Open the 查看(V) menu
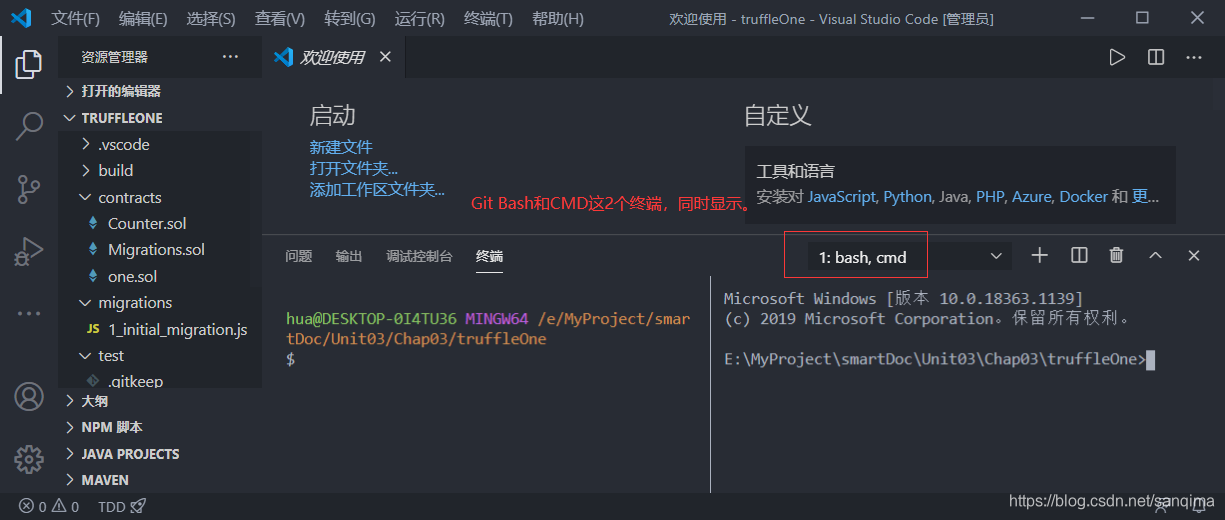Image resolution: width=1225 pixels, height=520 pixels. coord(280,19)
